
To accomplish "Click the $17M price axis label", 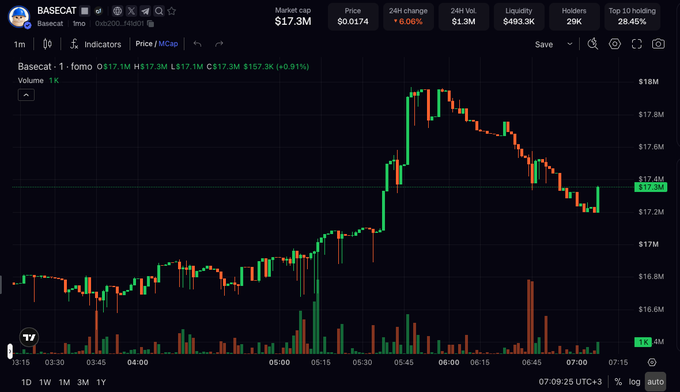I will point(648,245).
